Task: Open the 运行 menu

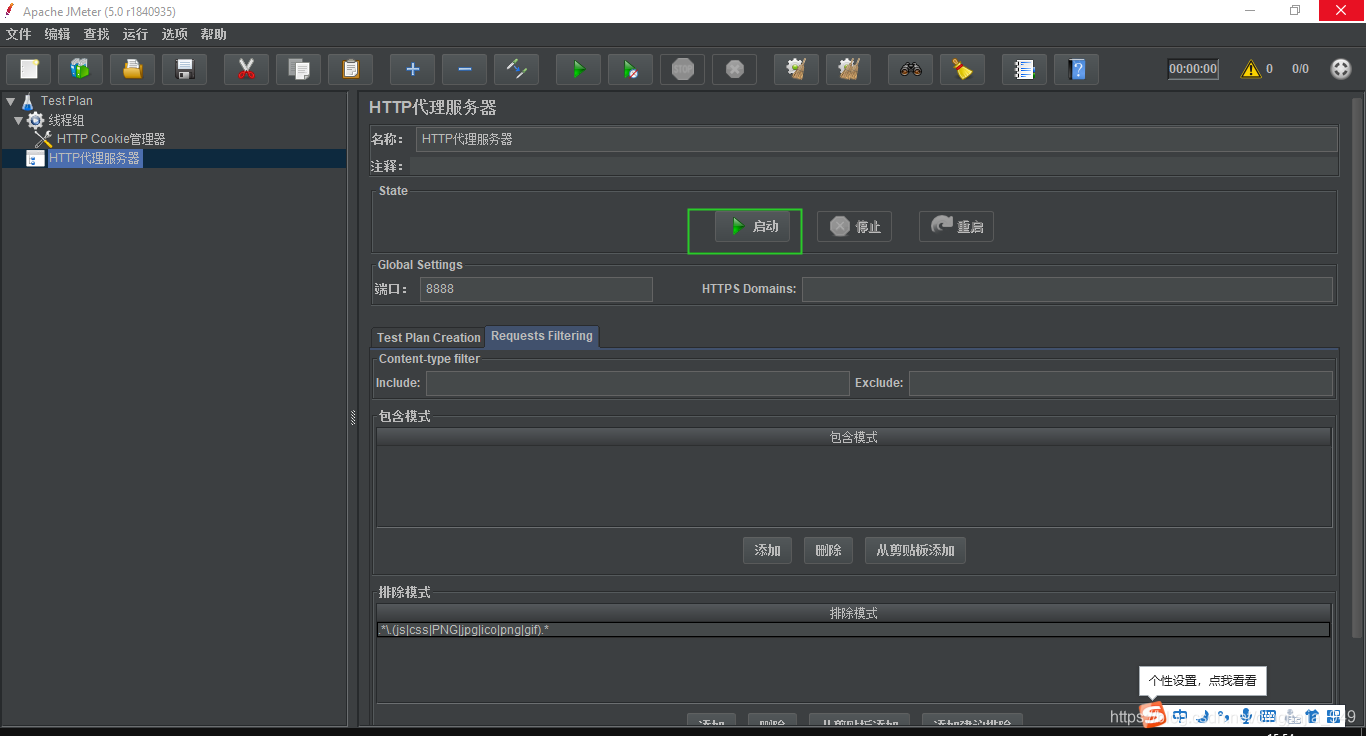Action: coord(136,34)
